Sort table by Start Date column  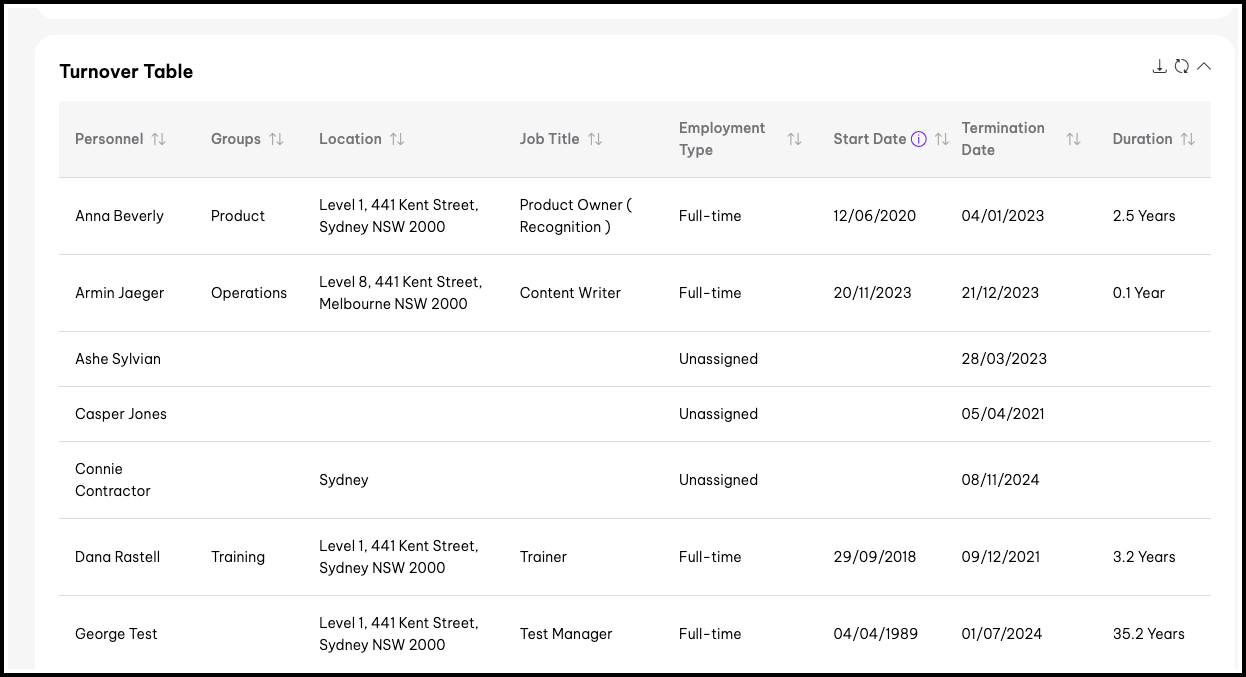(x=941, y=139)
